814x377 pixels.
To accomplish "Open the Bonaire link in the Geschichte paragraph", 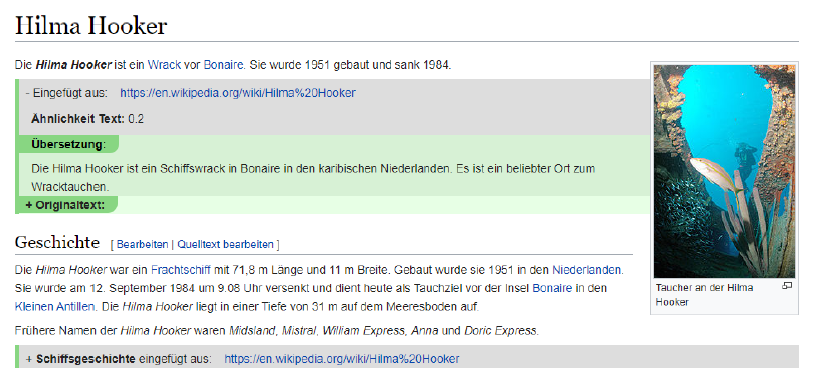I will [x=552, y=288].
